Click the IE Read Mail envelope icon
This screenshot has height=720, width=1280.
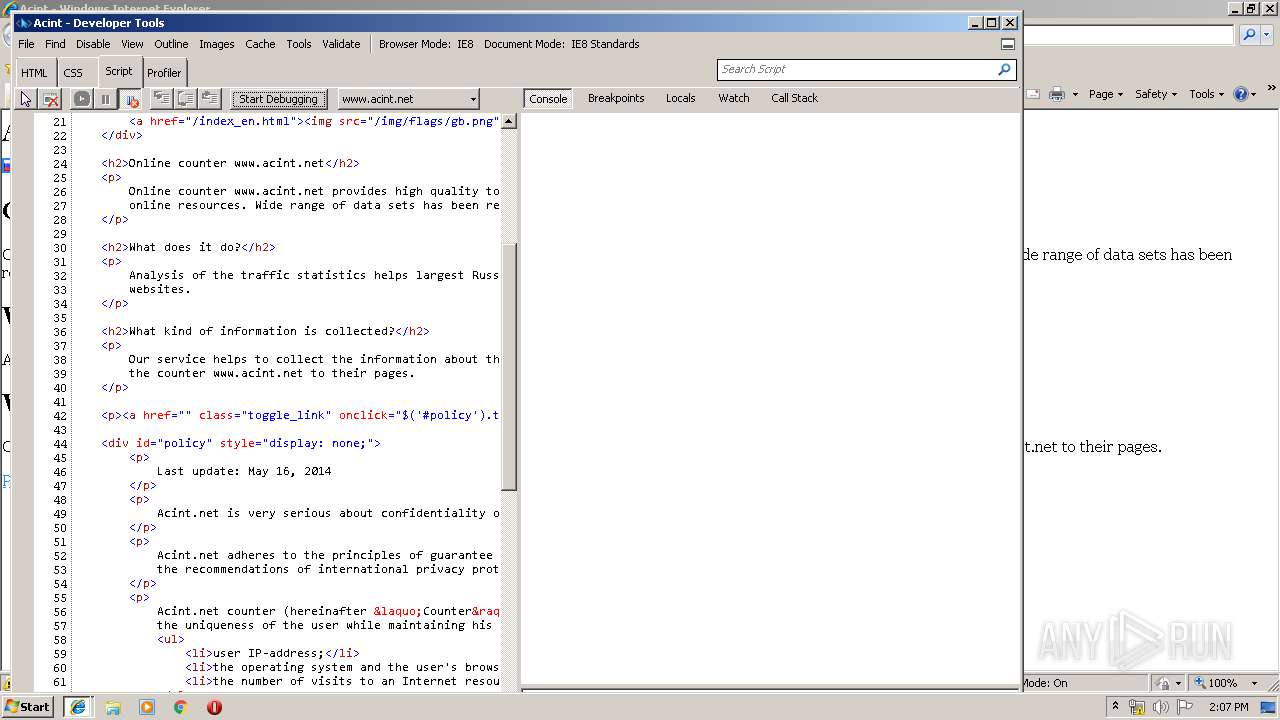pyautogui.click(x=1032, y=94)
